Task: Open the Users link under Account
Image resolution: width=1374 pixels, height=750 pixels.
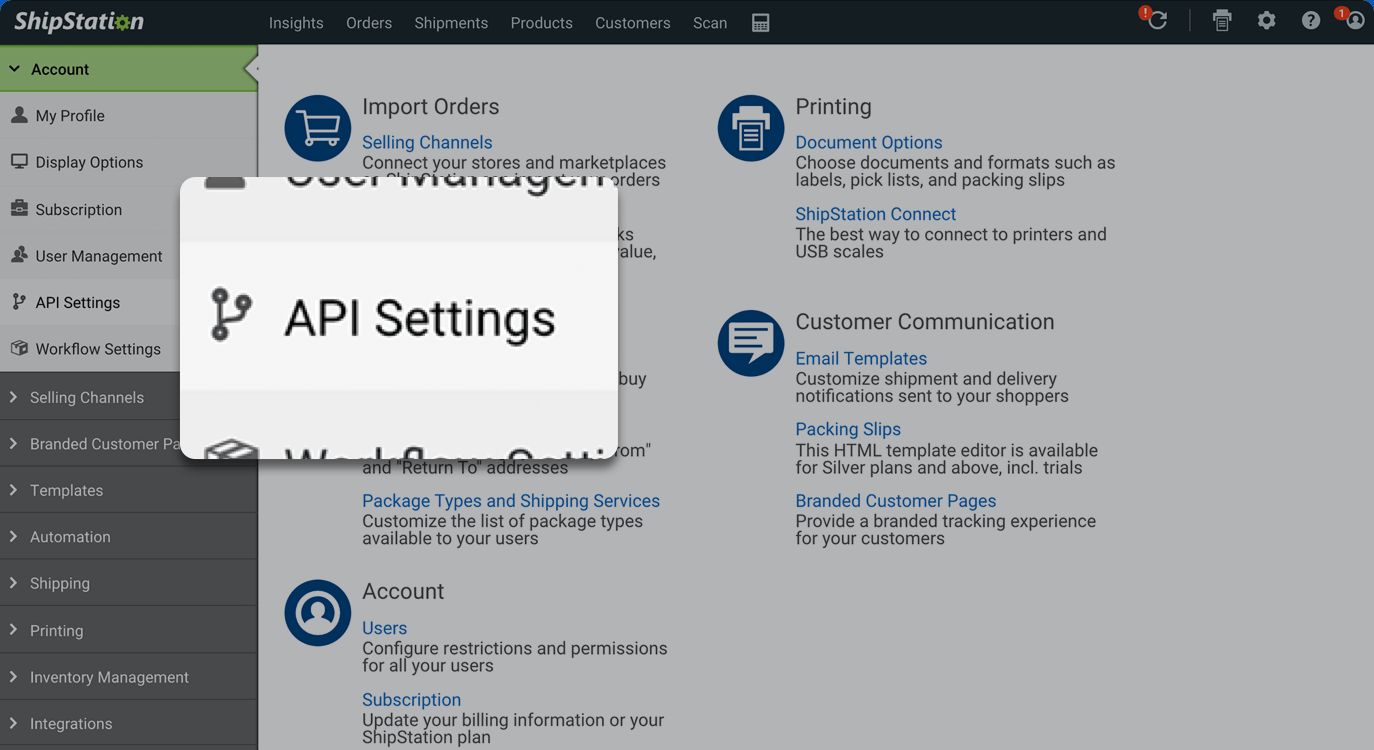Action: point(385,628)
